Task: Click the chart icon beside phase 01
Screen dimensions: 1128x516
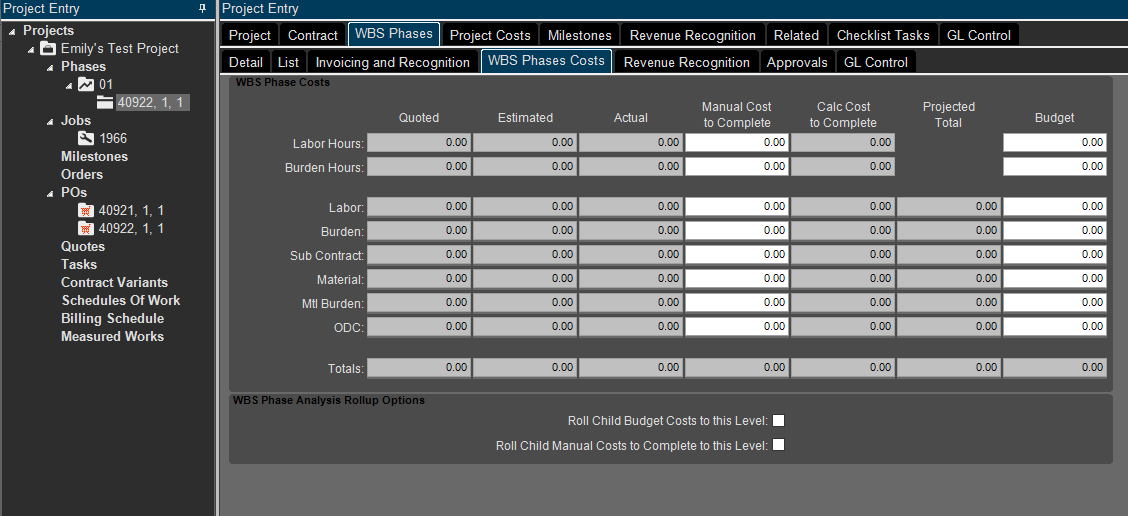Action: coord(86,85)
